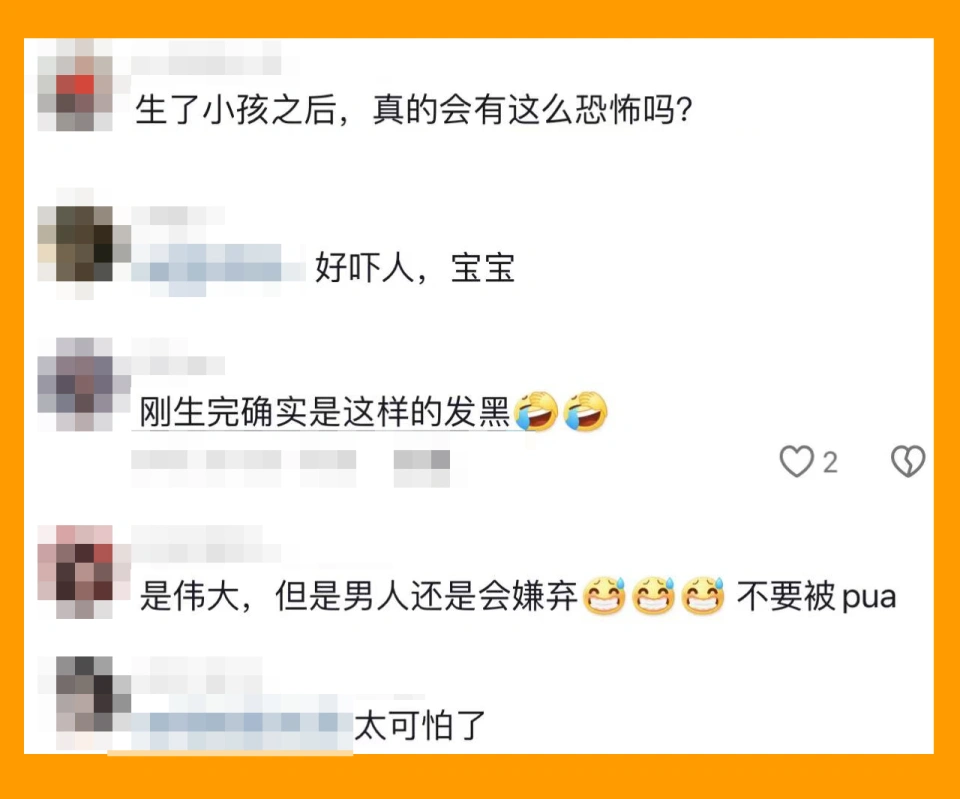
Task: Select the comment text 好吓人，宝宝
Action: pos(414,268)
